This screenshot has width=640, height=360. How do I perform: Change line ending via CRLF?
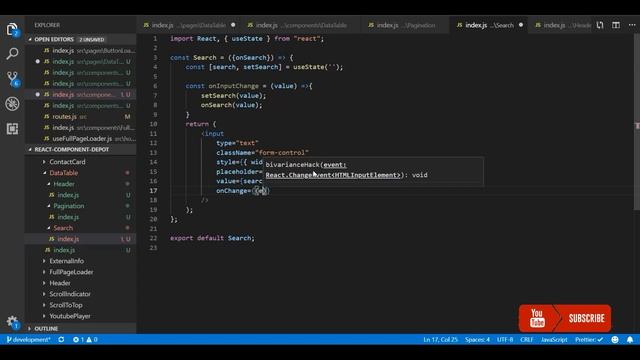coord(527,340)
